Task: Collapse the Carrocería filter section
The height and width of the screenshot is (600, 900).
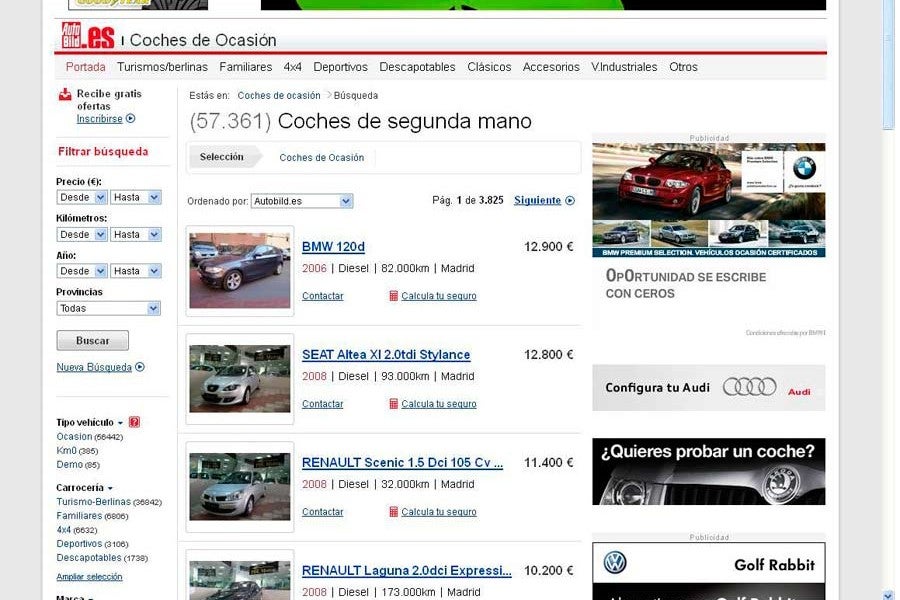Action: [110, 489]
